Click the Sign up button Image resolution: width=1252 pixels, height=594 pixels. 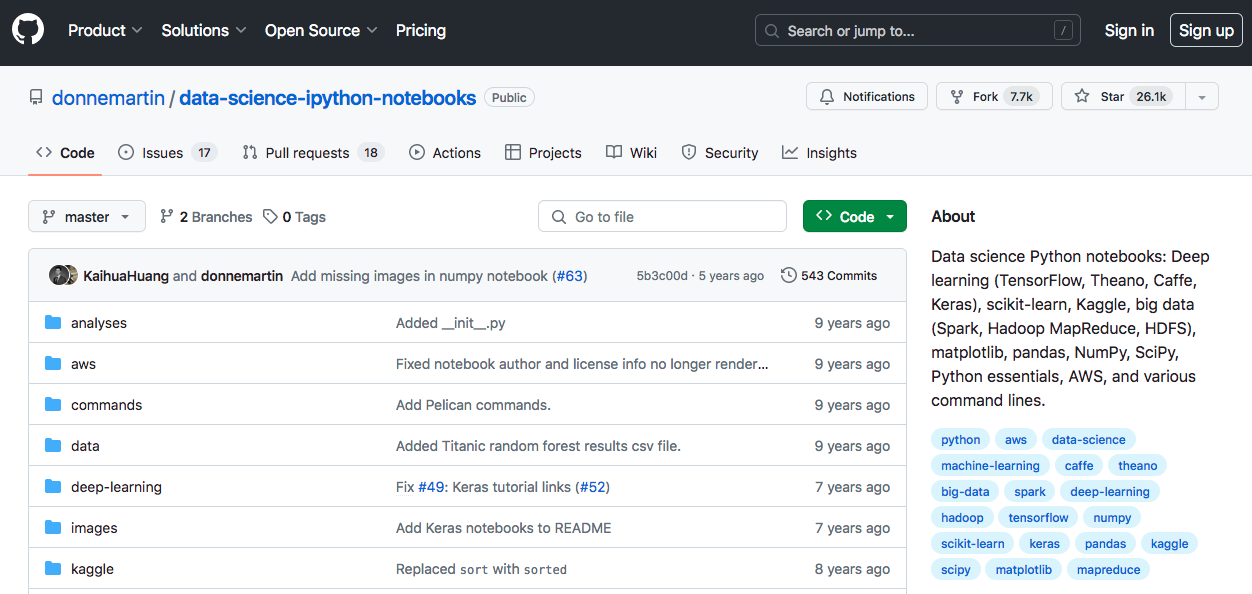[x=1206, y=30]
